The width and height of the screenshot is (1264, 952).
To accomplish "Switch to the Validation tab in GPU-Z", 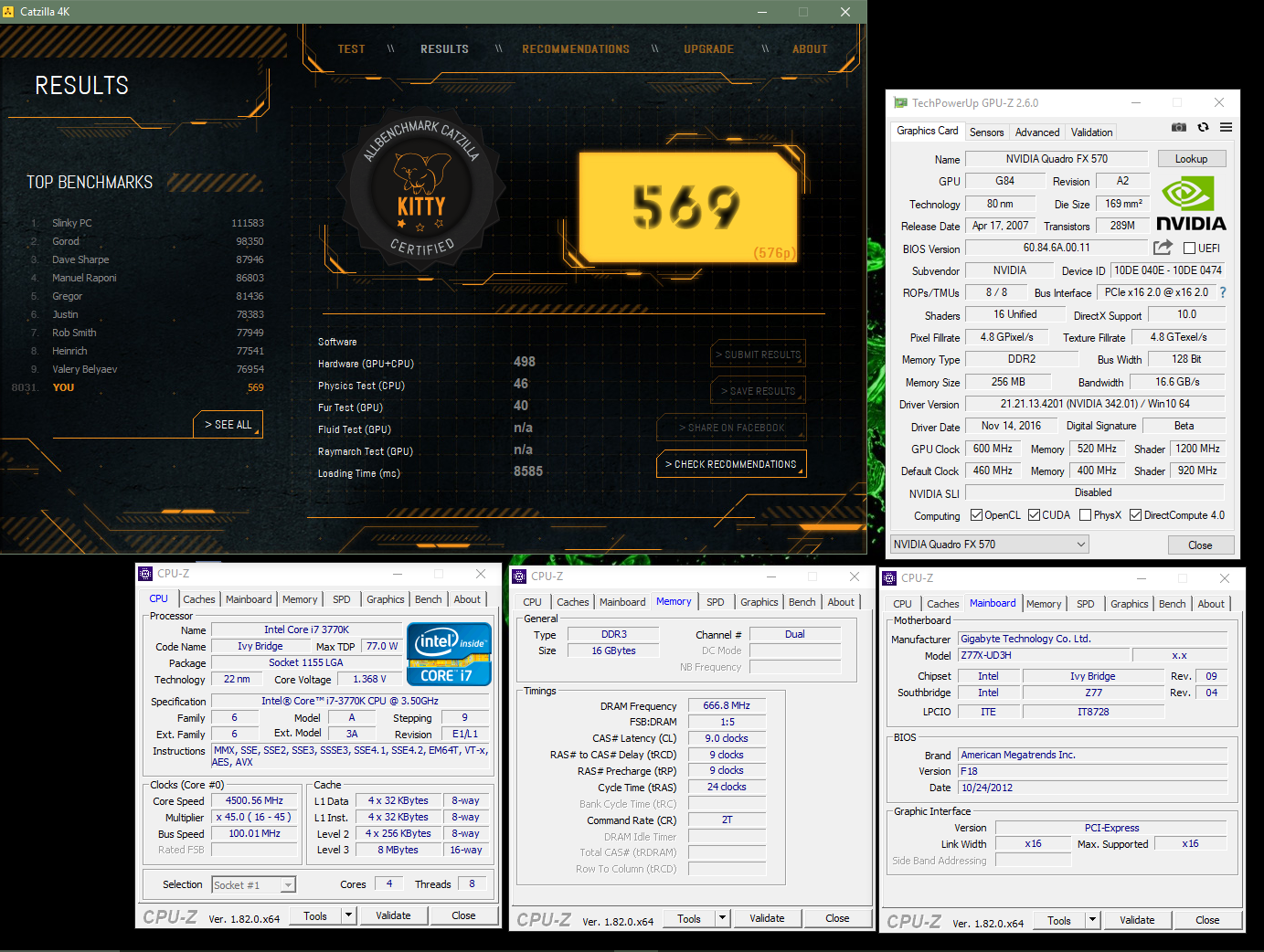I will pos(1091,132).
